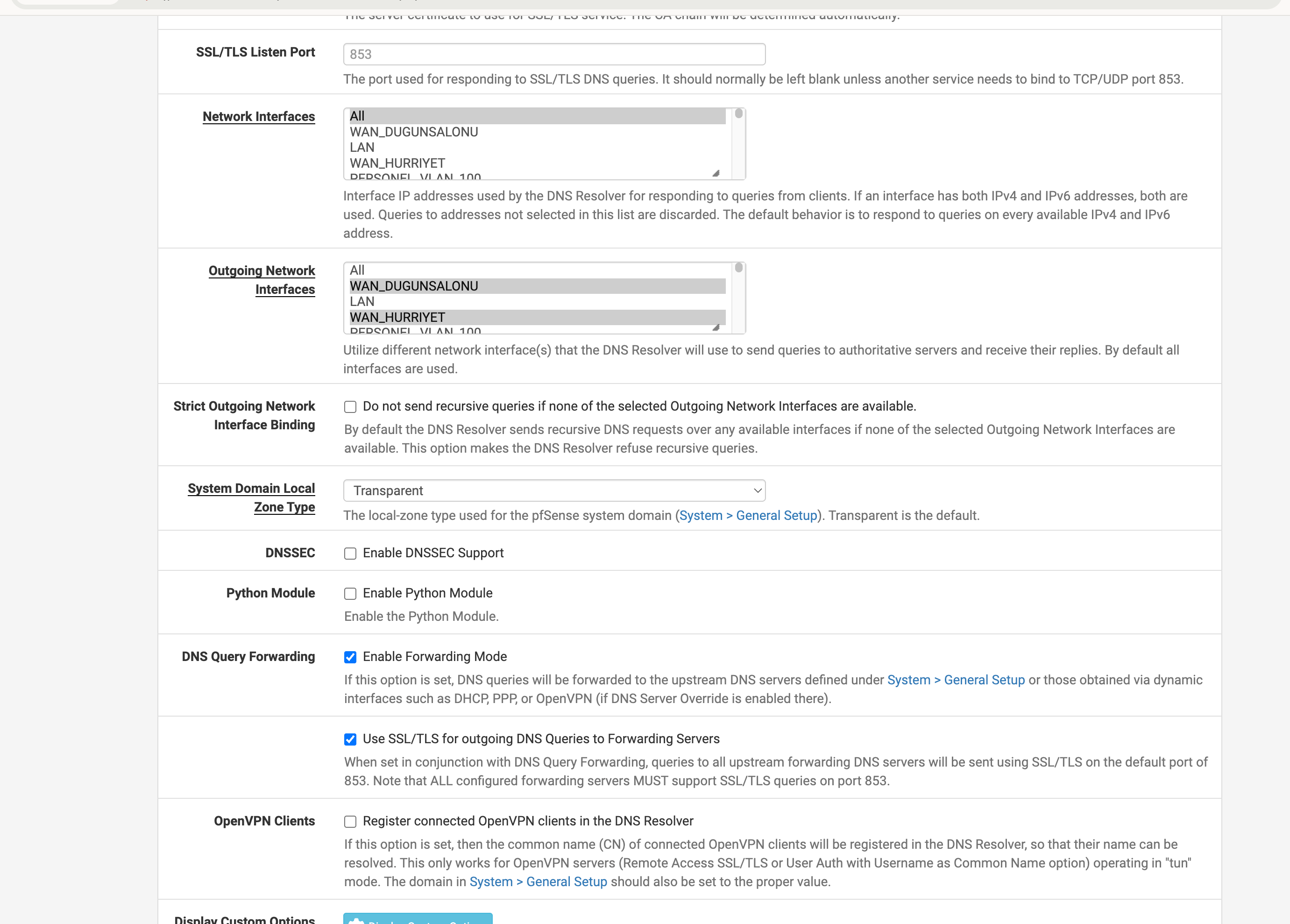This screenshot has width=1290, height=924.
Task: Grab resize handle of Network Interfaces list
Action: [x=716, y=173]
